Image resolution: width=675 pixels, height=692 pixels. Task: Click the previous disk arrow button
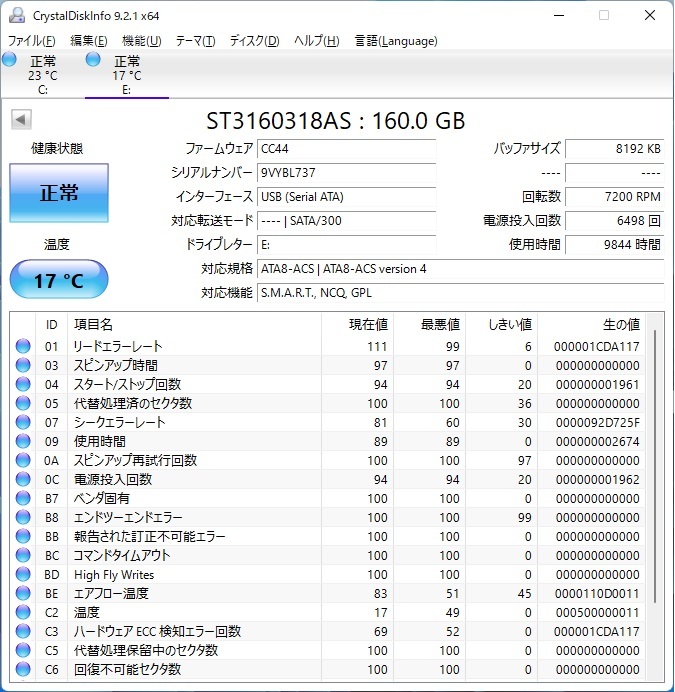click(20, 120)
